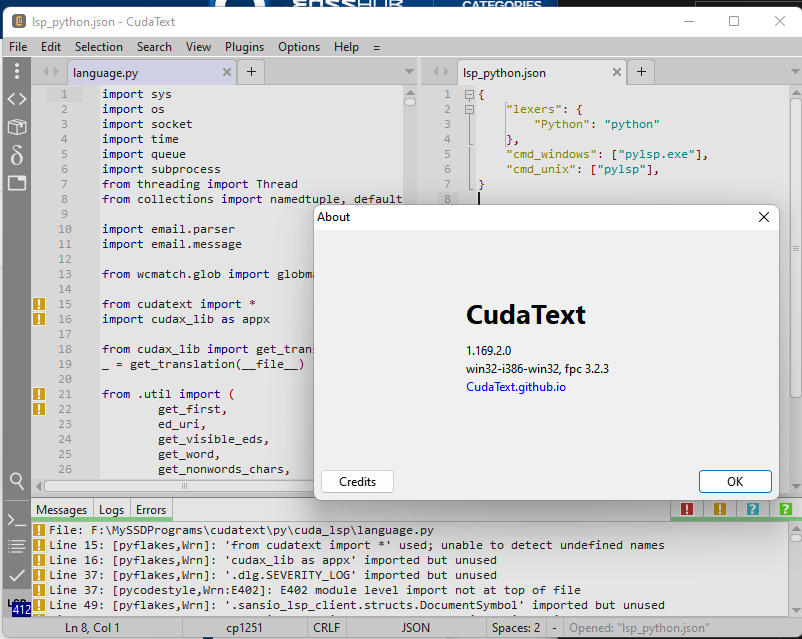Click the LSP 412 badge icon
This screenshot has width=802, height=639.
pos(19,607)
